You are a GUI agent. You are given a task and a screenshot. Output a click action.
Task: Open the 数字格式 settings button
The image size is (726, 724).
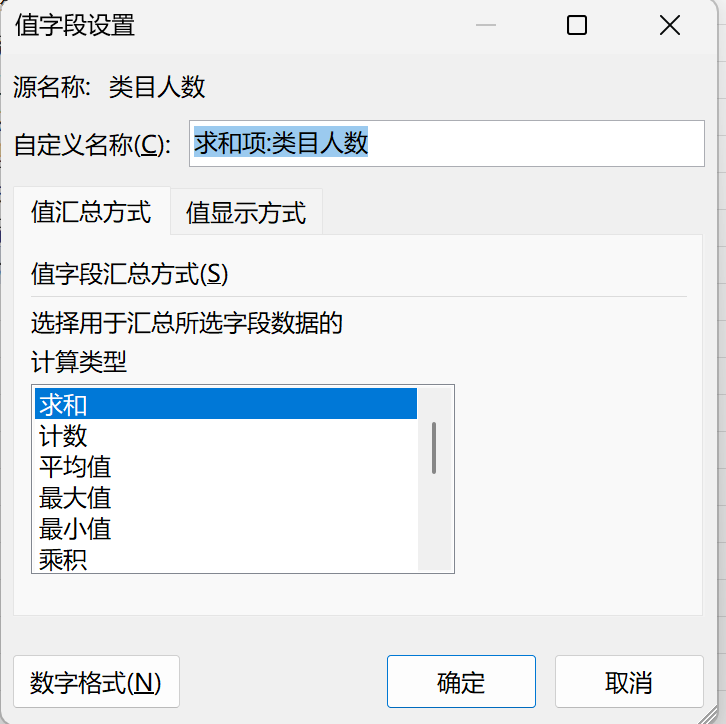[x=96, y=682]
